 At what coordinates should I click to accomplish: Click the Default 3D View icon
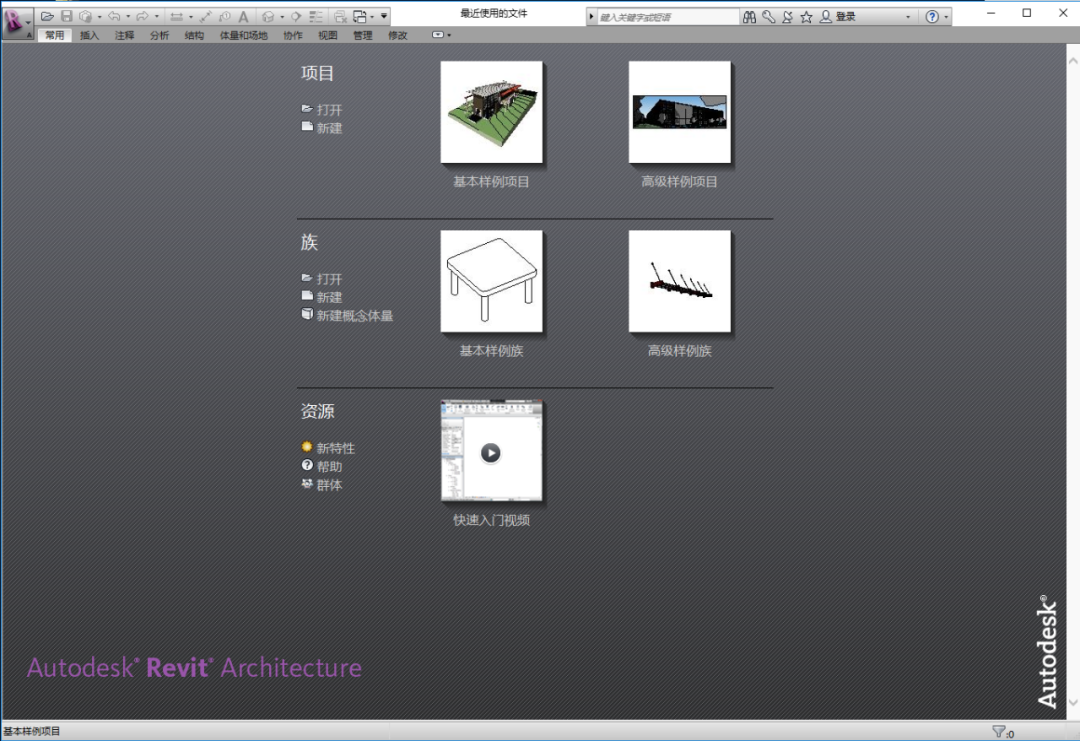click(x=268, y=16)
